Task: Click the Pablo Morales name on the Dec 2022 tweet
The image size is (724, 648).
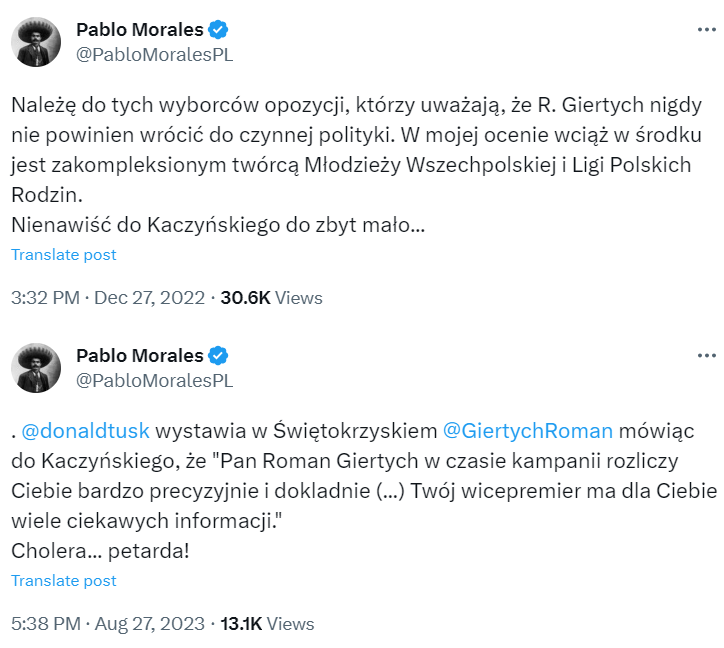Action: tap(139, 29)
